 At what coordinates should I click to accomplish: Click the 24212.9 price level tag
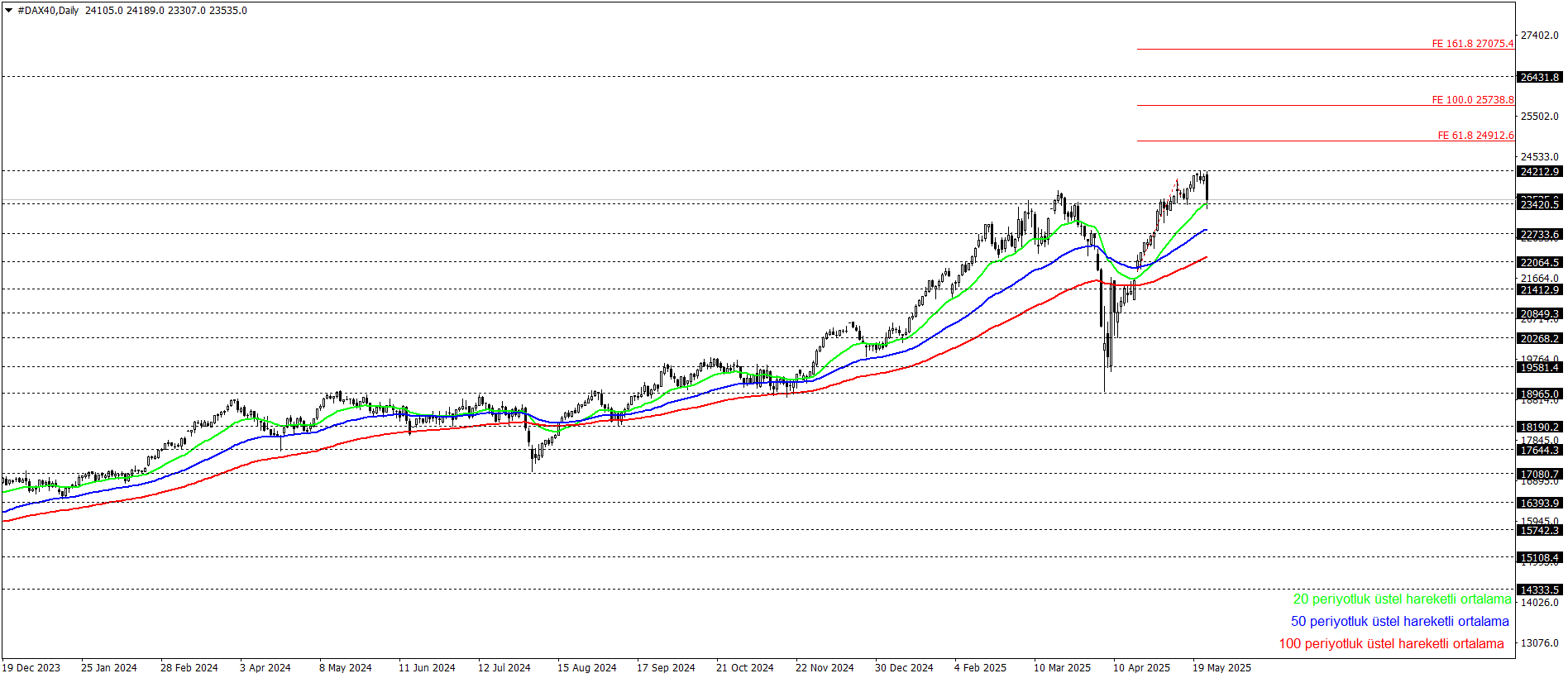click(1539, 171)
